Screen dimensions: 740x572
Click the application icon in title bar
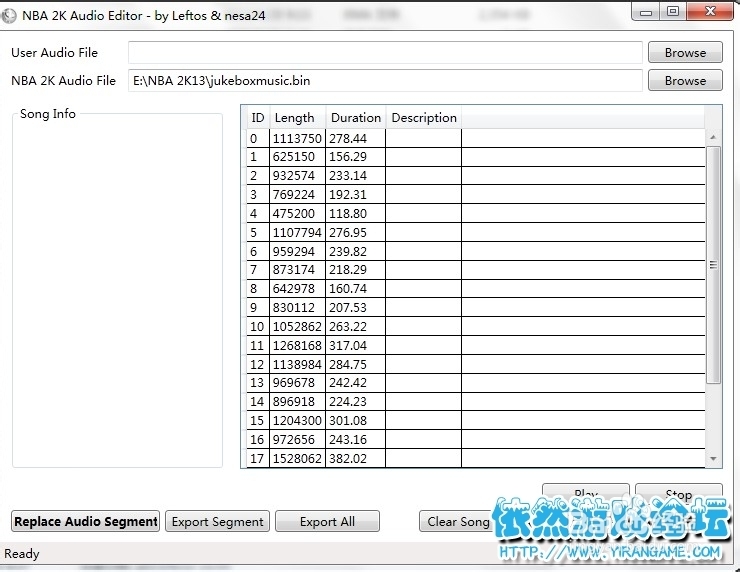(8, 16)
